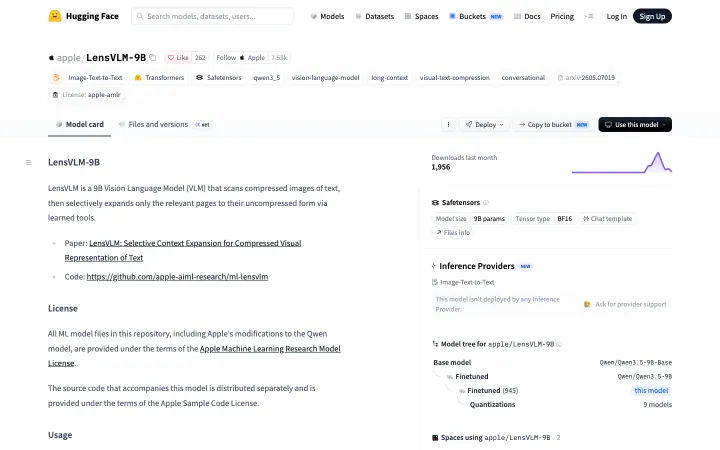Expand the Deploy dropdown
This screenshot has height=450, width=720.
tap(484, 124)
